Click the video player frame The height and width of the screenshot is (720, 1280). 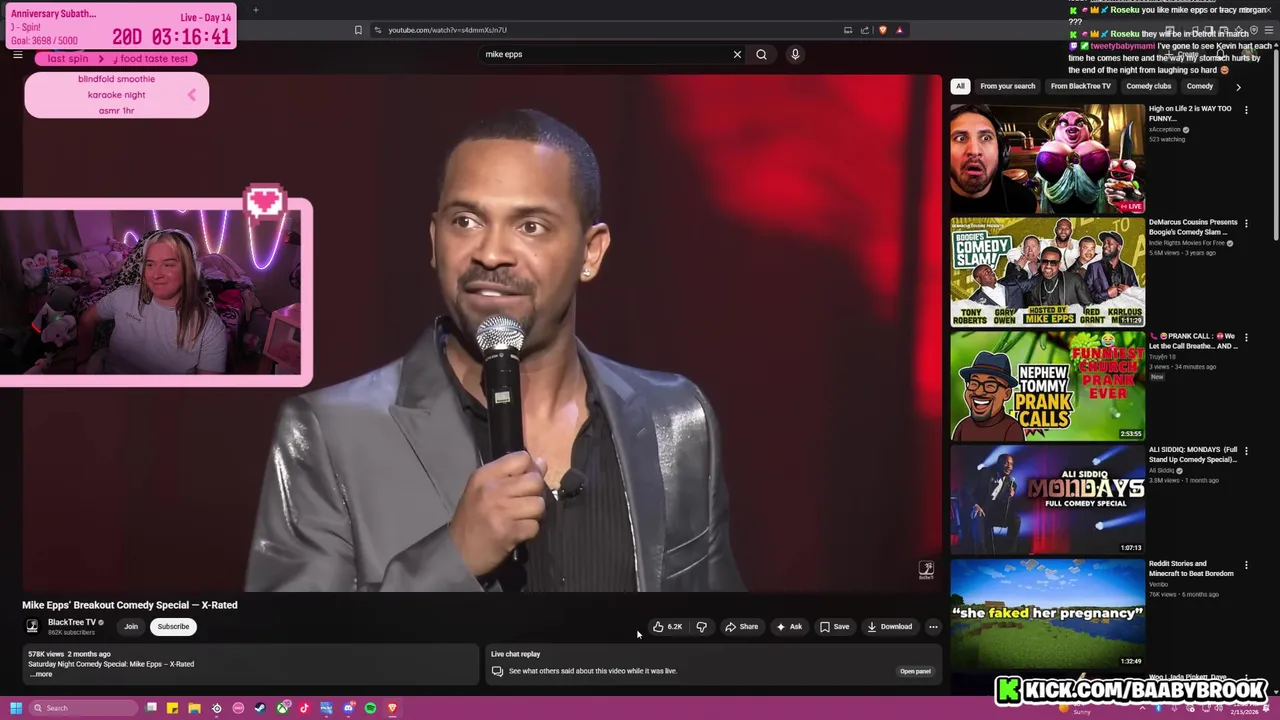point(480,333)
